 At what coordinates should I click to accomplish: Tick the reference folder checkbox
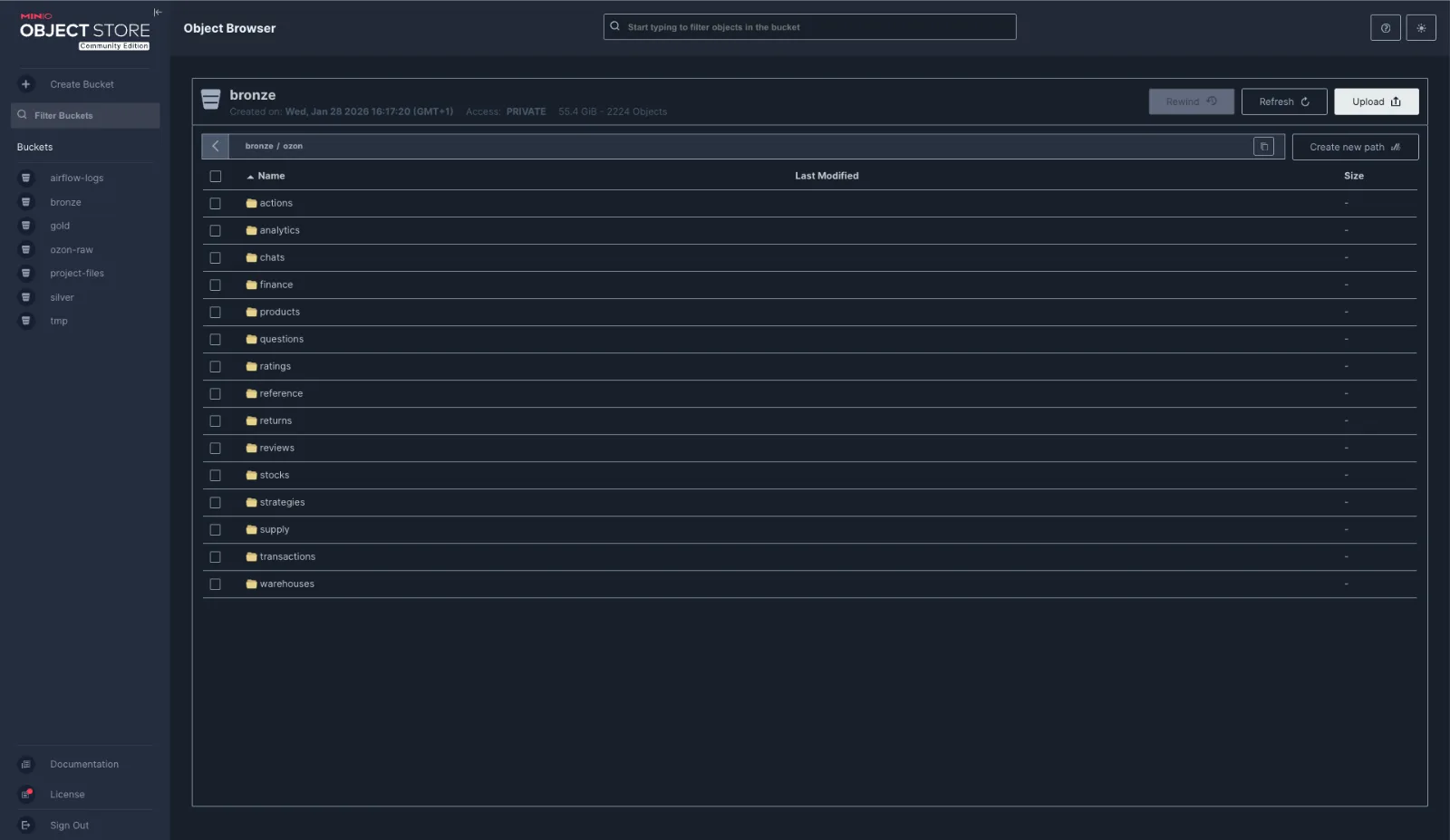click(215, 393)
